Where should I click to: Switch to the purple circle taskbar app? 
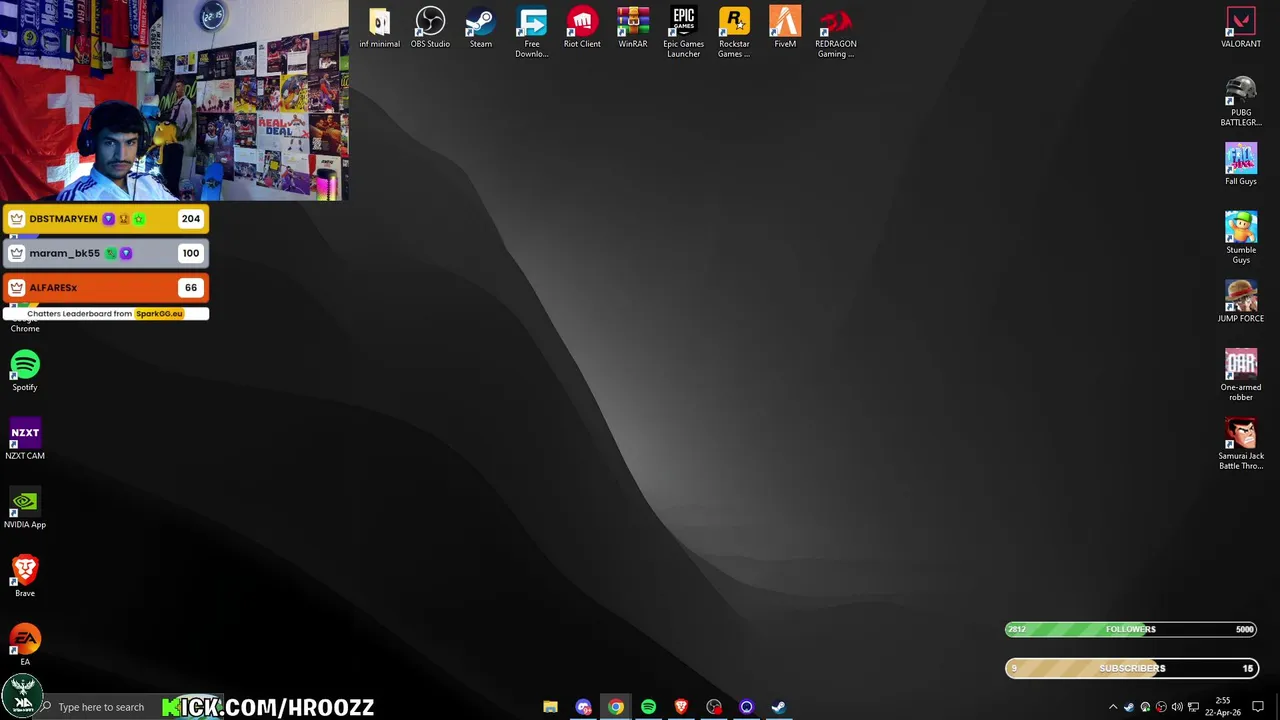pos(746,707)
